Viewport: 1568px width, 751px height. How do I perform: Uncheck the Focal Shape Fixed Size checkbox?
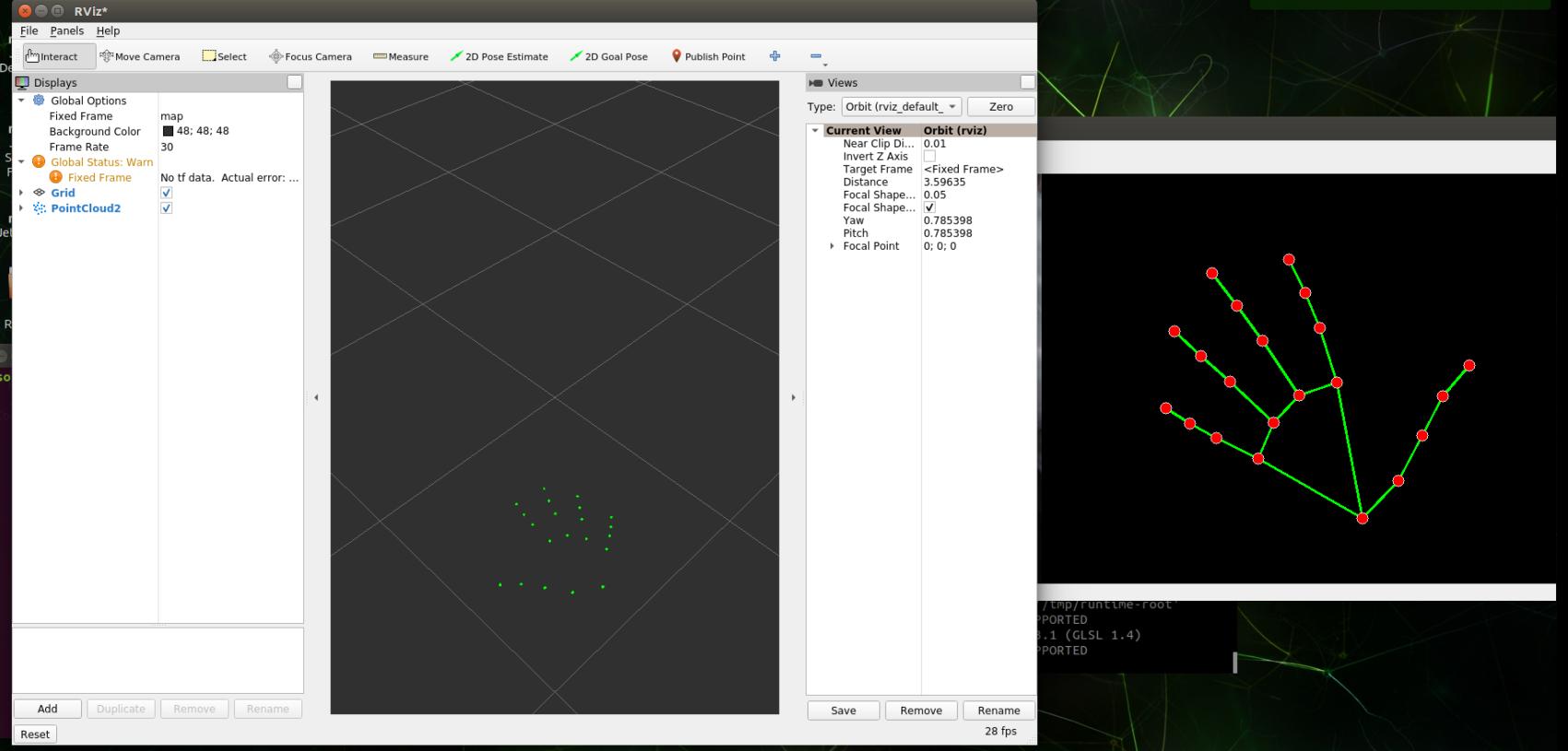tap(929, 207)
